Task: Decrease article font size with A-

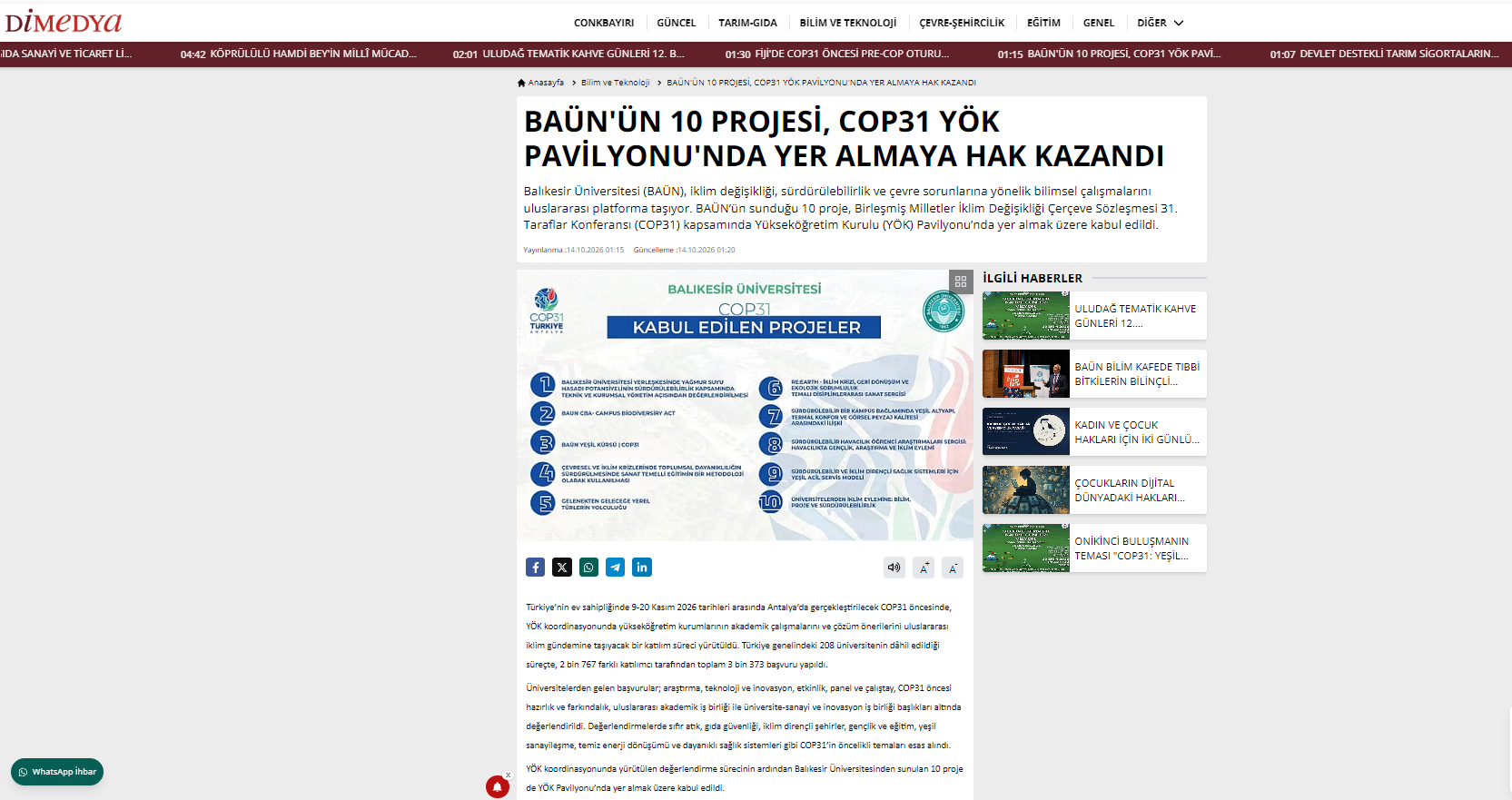Action: tap(953, 568)
